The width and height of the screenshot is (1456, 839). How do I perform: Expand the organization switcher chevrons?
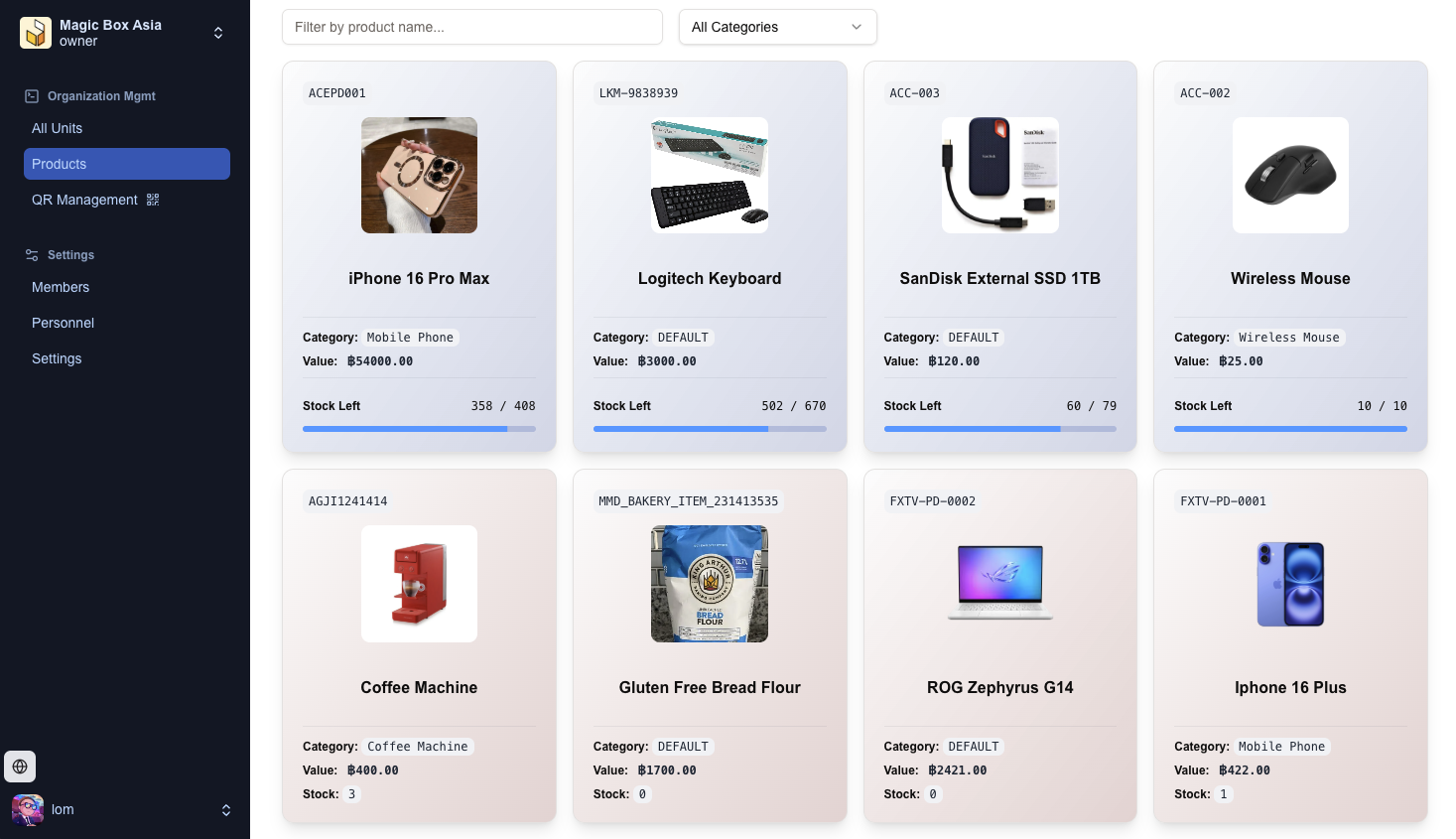pyautogui.click(x=218, y=33)
